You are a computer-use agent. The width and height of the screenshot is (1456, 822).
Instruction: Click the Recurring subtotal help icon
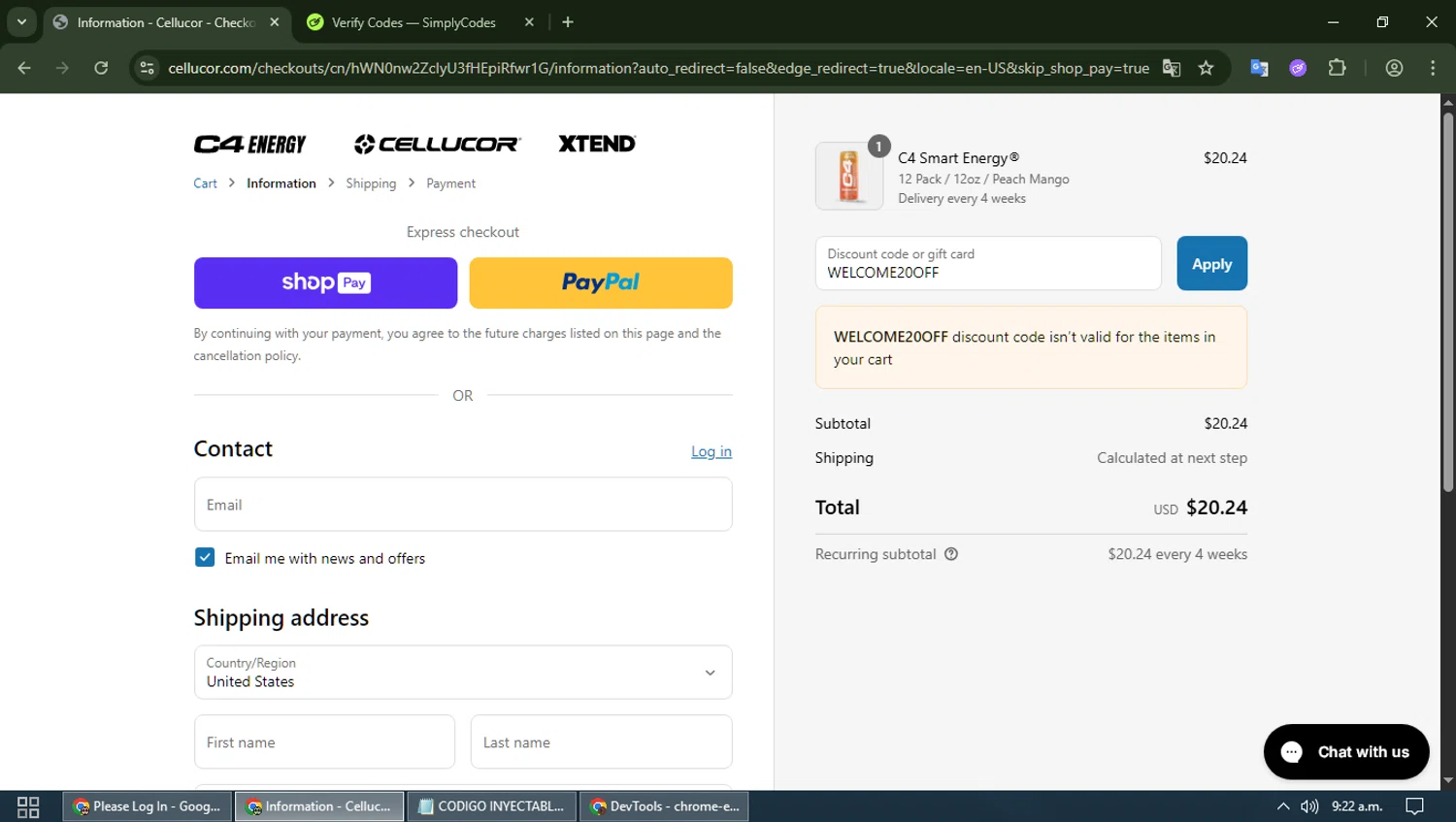click(951, 554)
